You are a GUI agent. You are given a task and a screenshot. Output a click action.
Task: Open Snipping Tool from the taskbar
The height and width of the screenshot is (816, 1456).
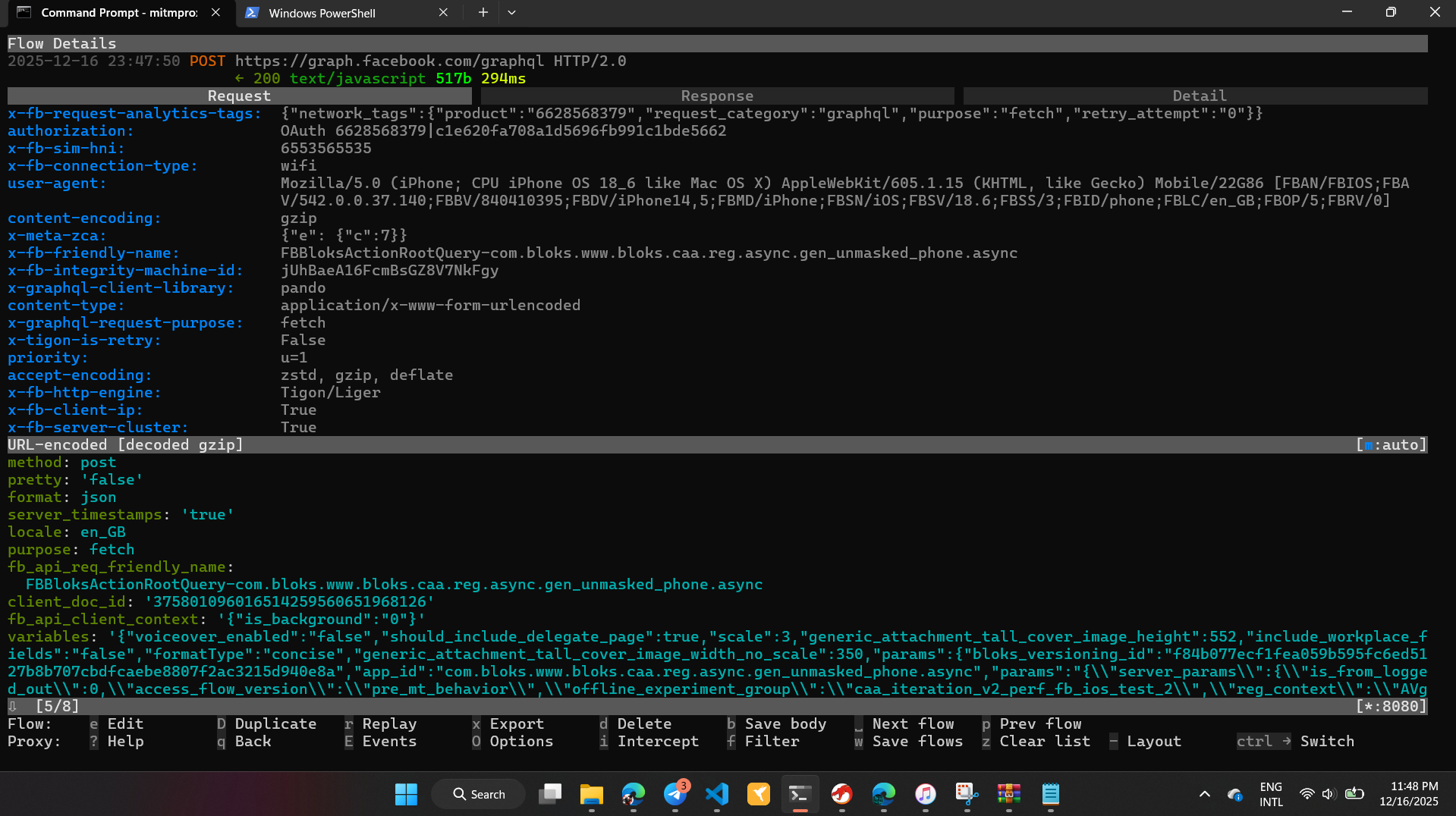[967, 794]
